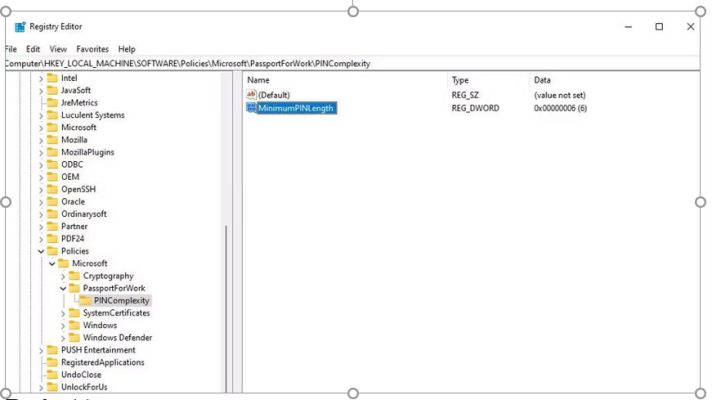Select the Windows Defender folder icon

pyautogui.click(x=74, y=337)
